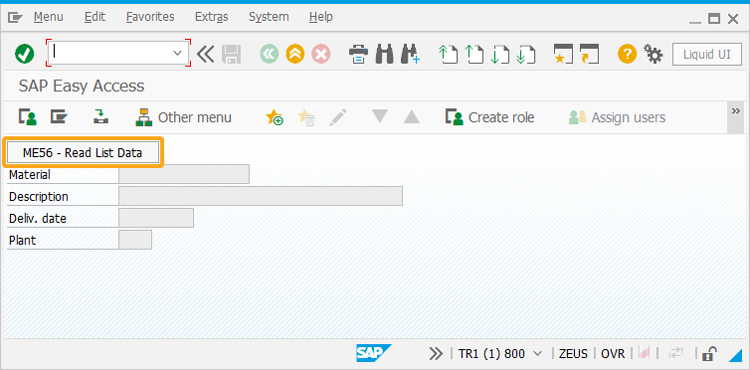This screenshot has height=370, width=750.
Task: Click the First Page icon
Action: pyautogui.click(x=448, y=54)
